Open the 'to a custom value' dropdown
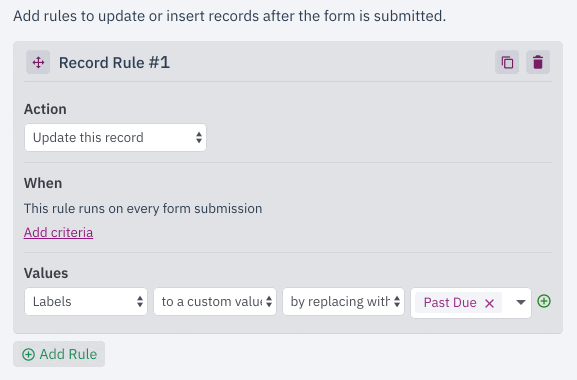 tap(215, 302)
